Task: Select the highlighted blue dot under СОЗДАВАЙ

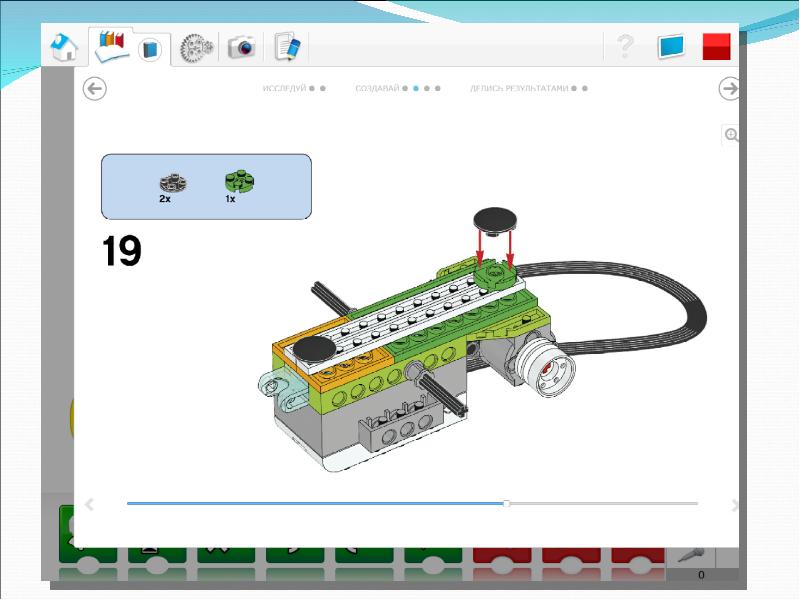Action: [x=416, y=88]
